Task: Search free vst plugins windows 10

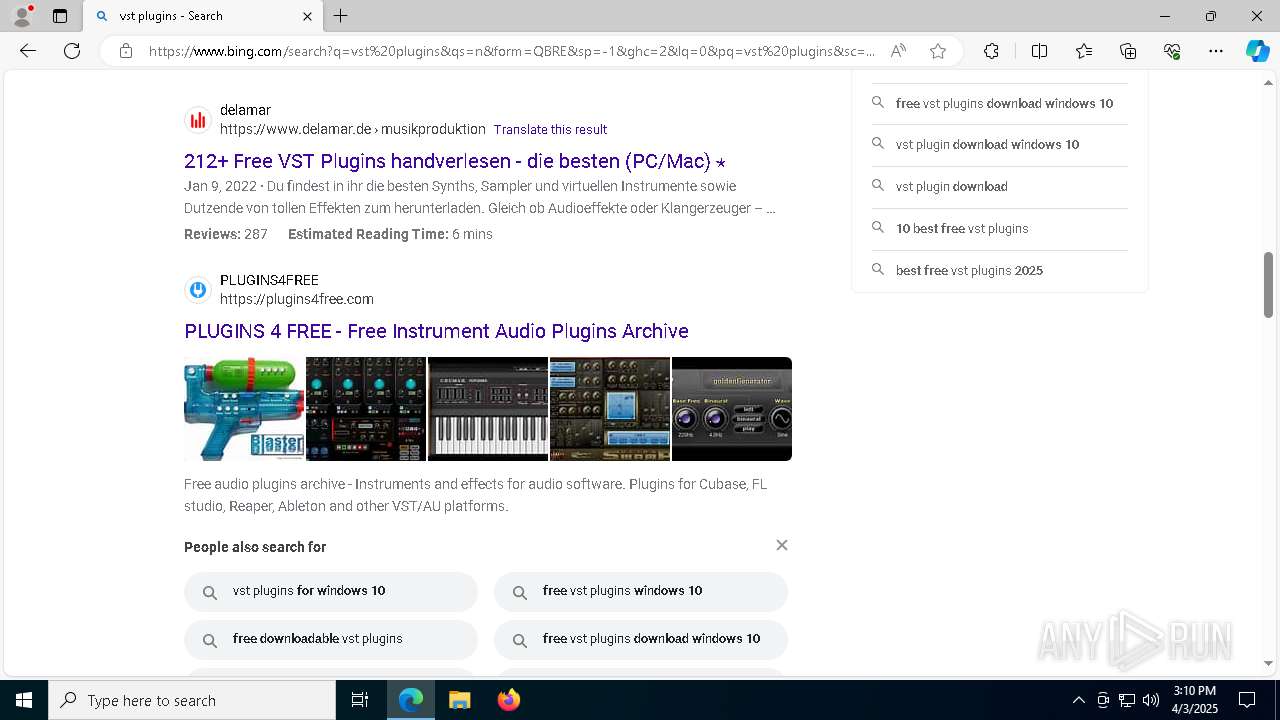Action: click(641, 592)
